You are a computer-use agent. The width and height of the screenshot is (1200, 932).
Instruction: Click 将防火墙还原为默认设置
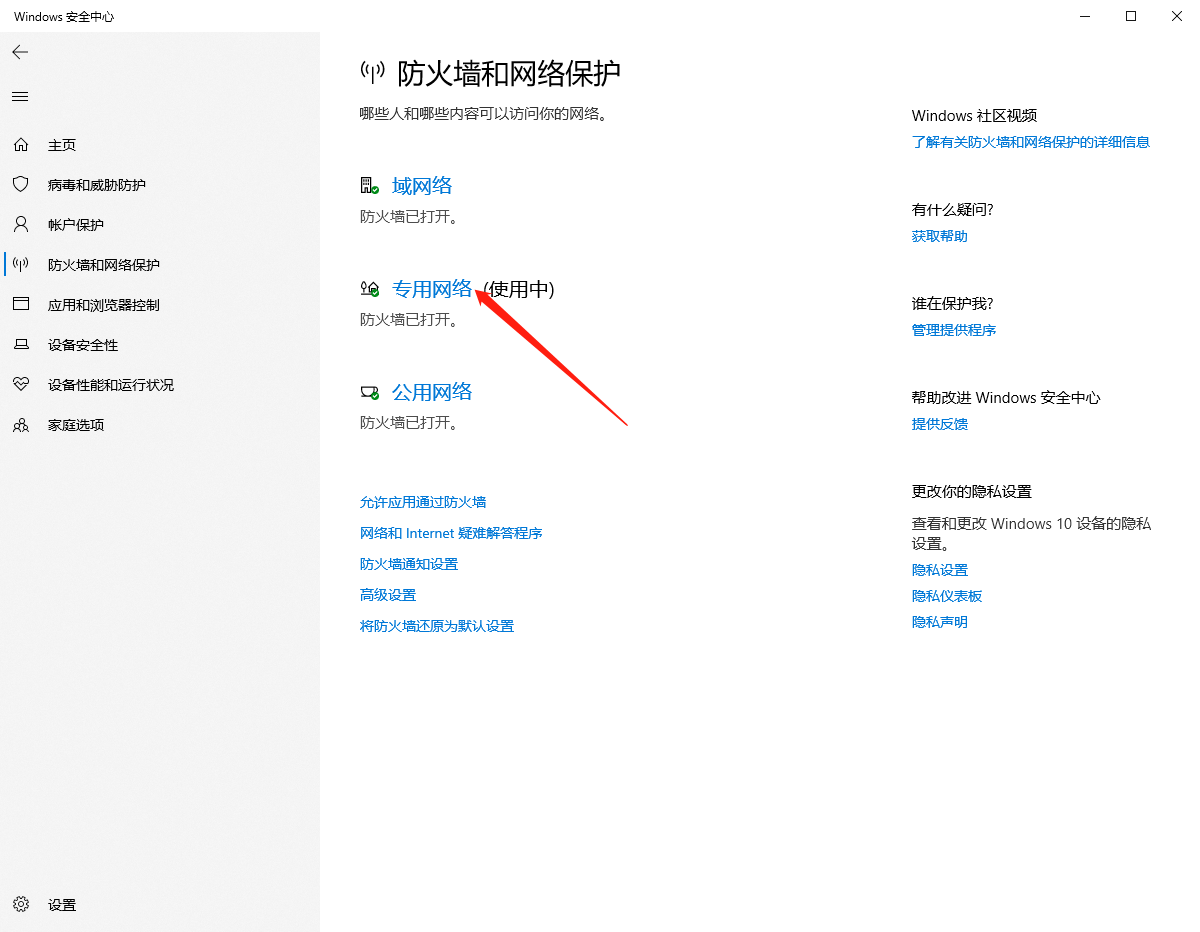pos(437,626)
